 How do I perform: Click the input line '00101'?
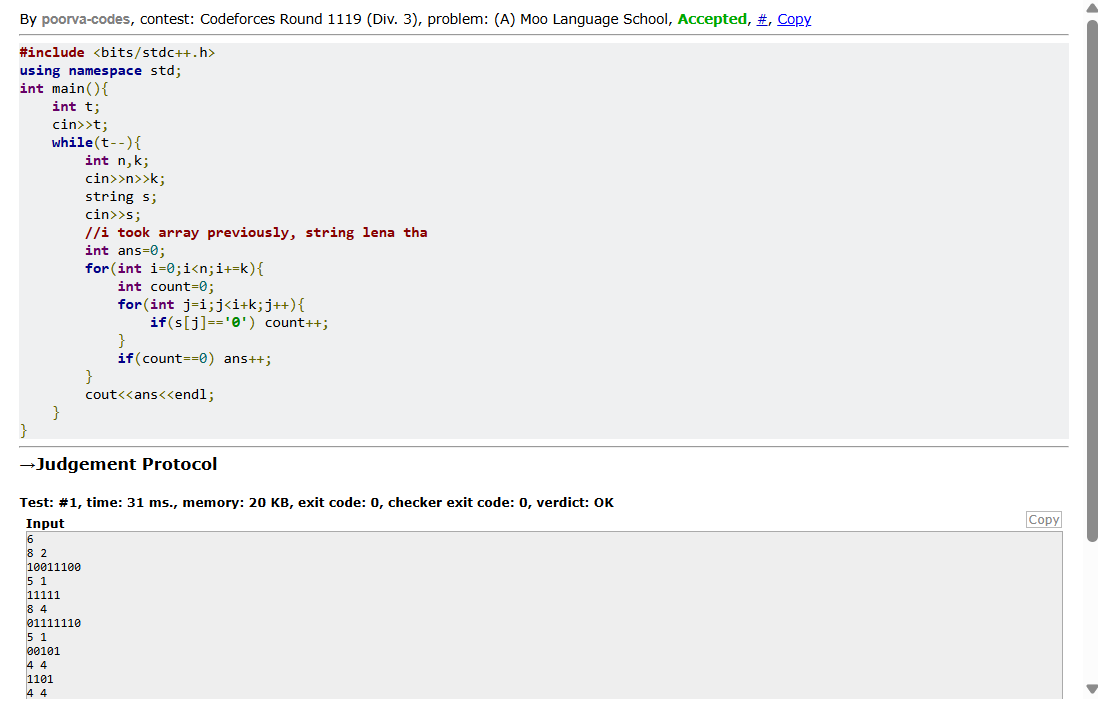pos(43,651)
